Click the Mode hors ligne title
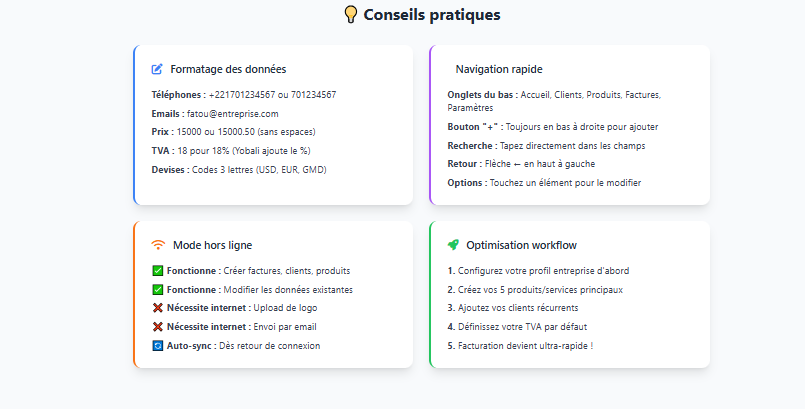Screen dimensions: 805x409 [x=213, y=245]
